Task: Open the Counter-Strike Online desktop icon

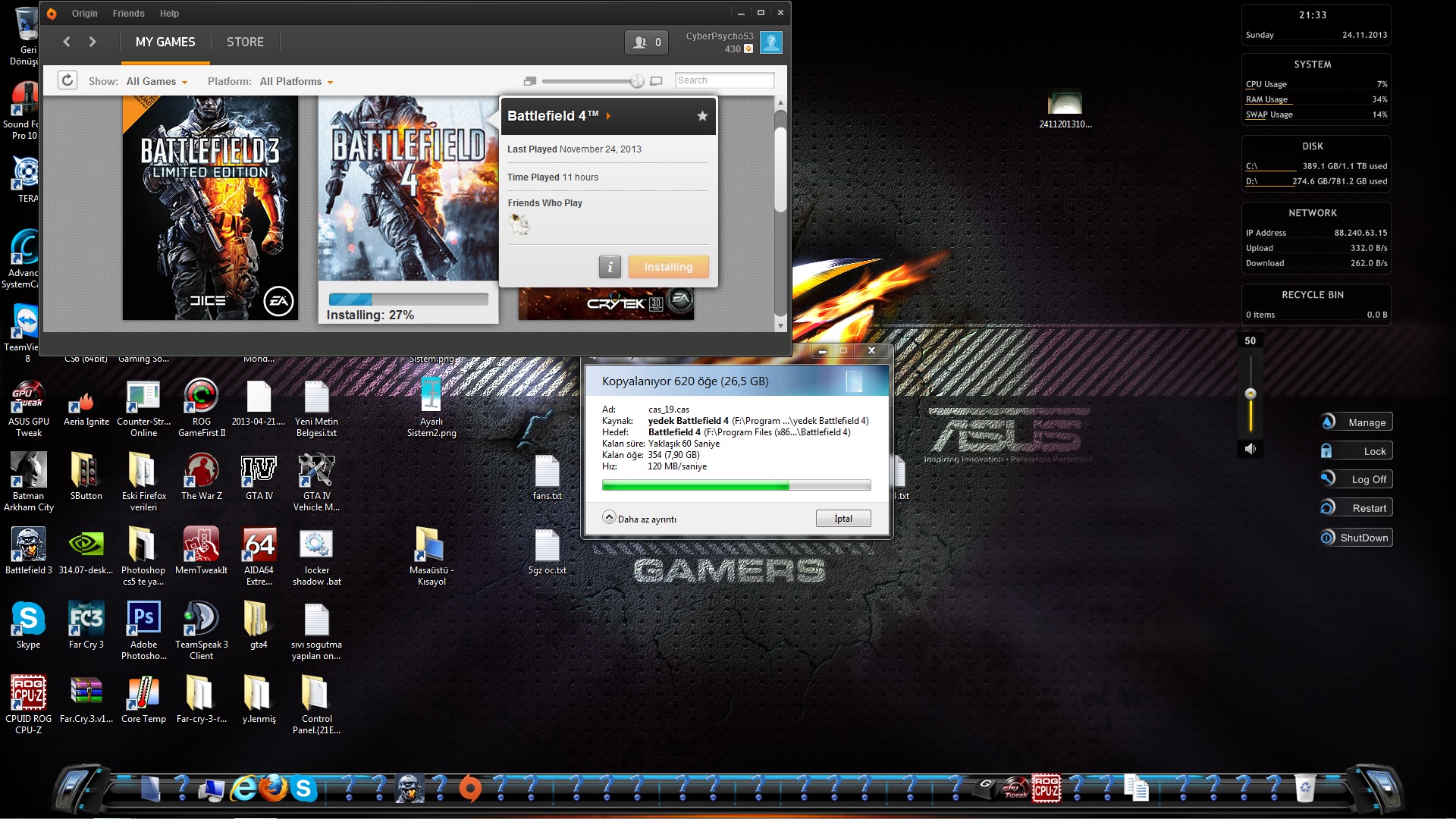Action: click(x=143, y=409)
